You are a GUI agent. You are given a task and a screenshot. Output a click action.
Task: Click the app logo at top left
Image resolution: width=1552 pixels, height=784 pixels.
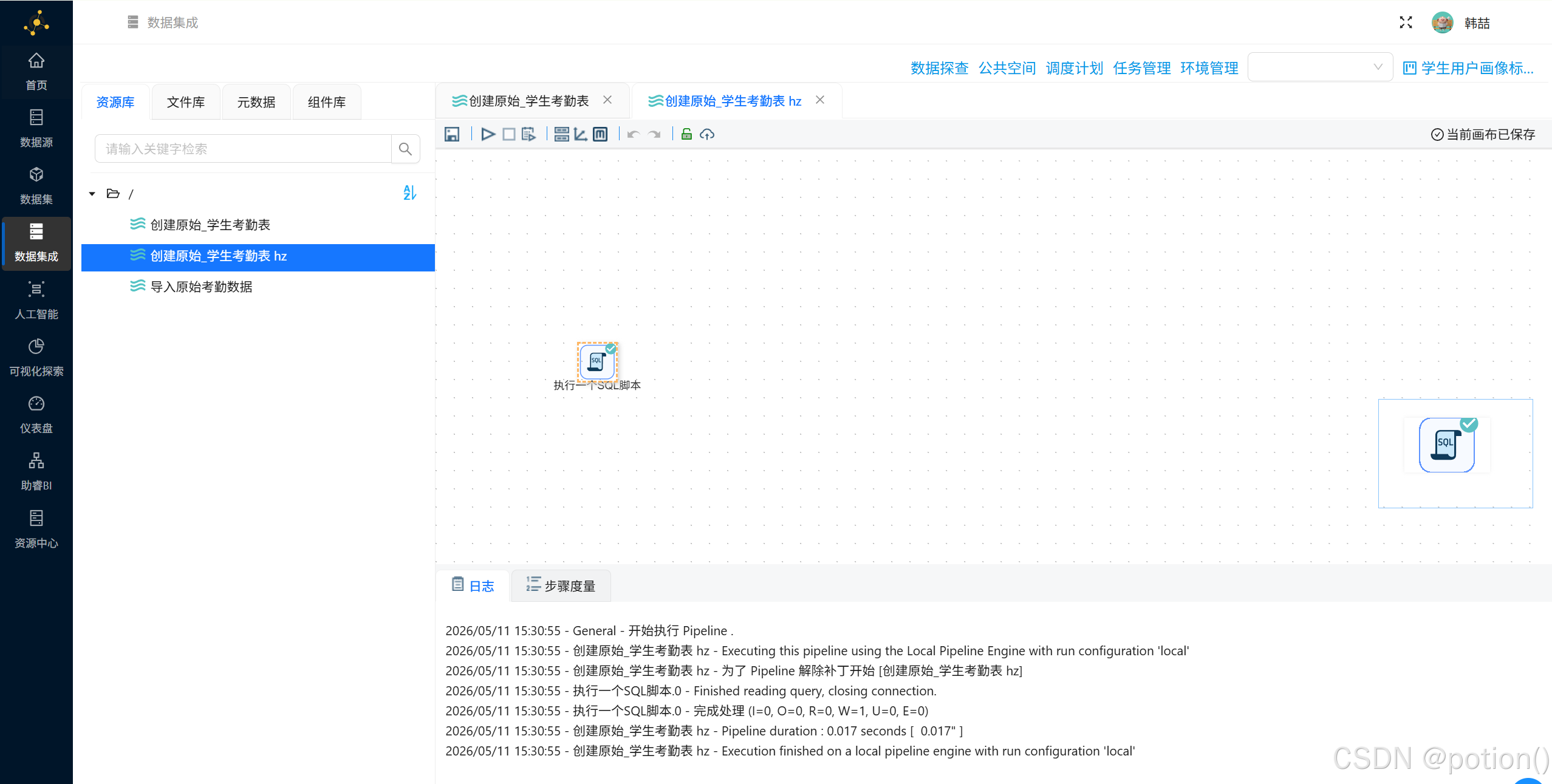pyautogui.click(x=36, y=22)
